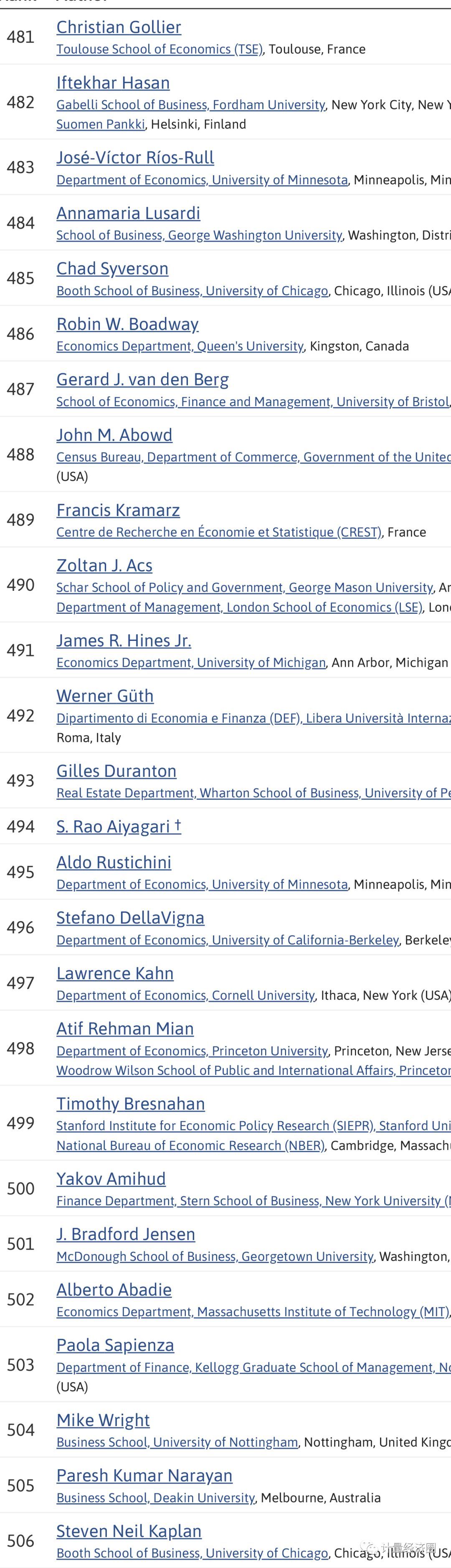
Task: Click Zoltan J. Acs author link
Action: pyautogui.click(x=104, y=565)
